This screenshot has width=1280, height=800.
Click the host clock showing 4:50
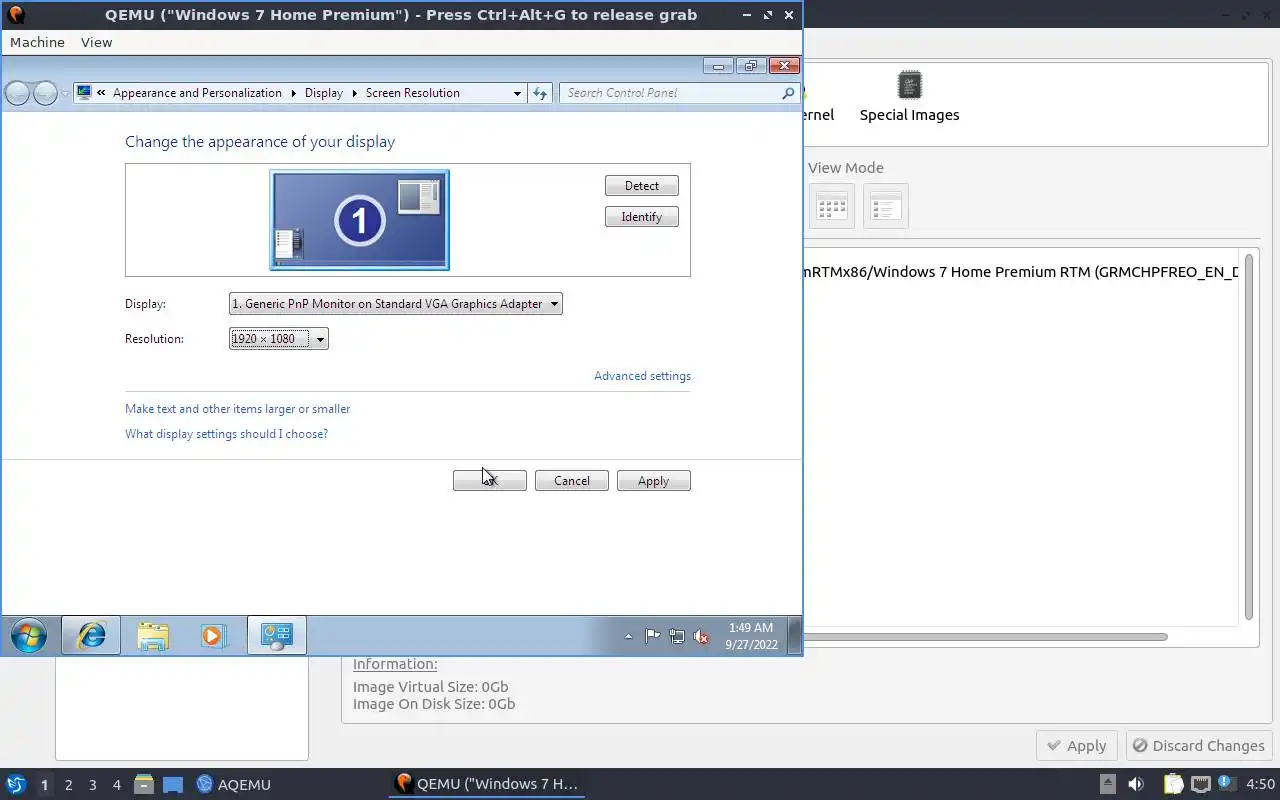pyautogui.click(x=1259, y=784)
